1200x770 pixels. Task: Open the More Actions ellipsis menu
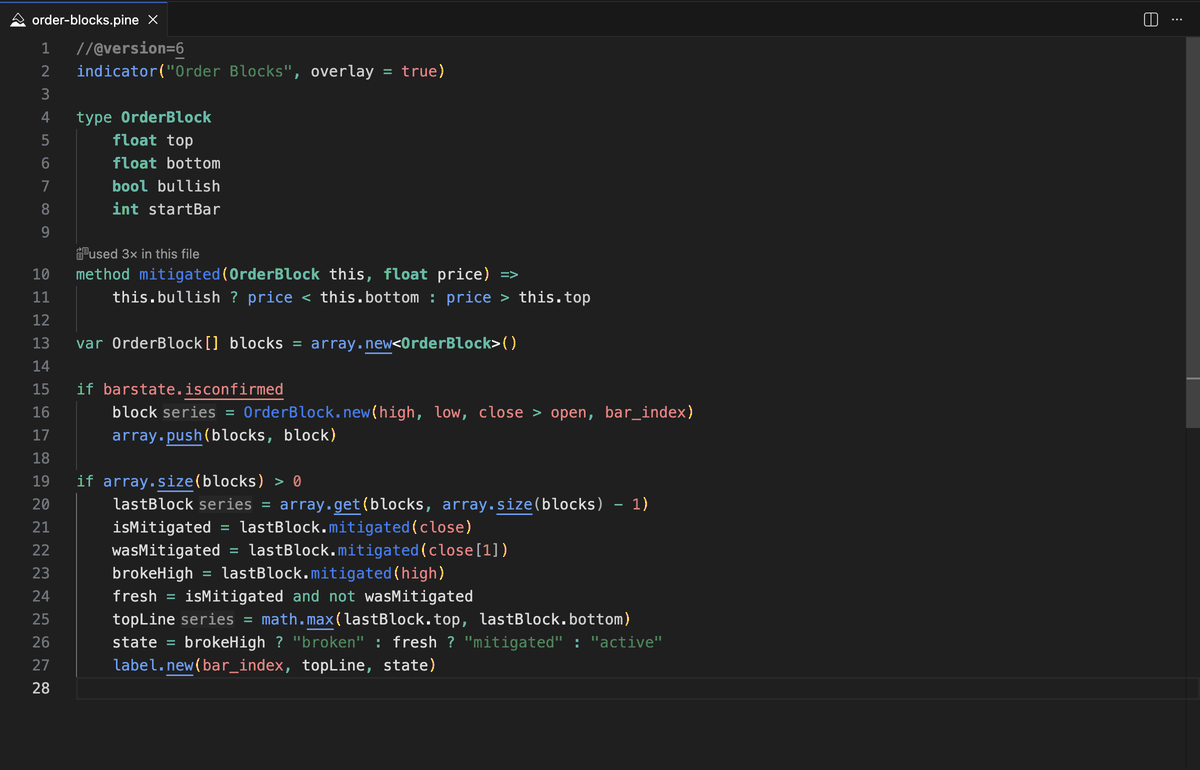coord(1176,20)
